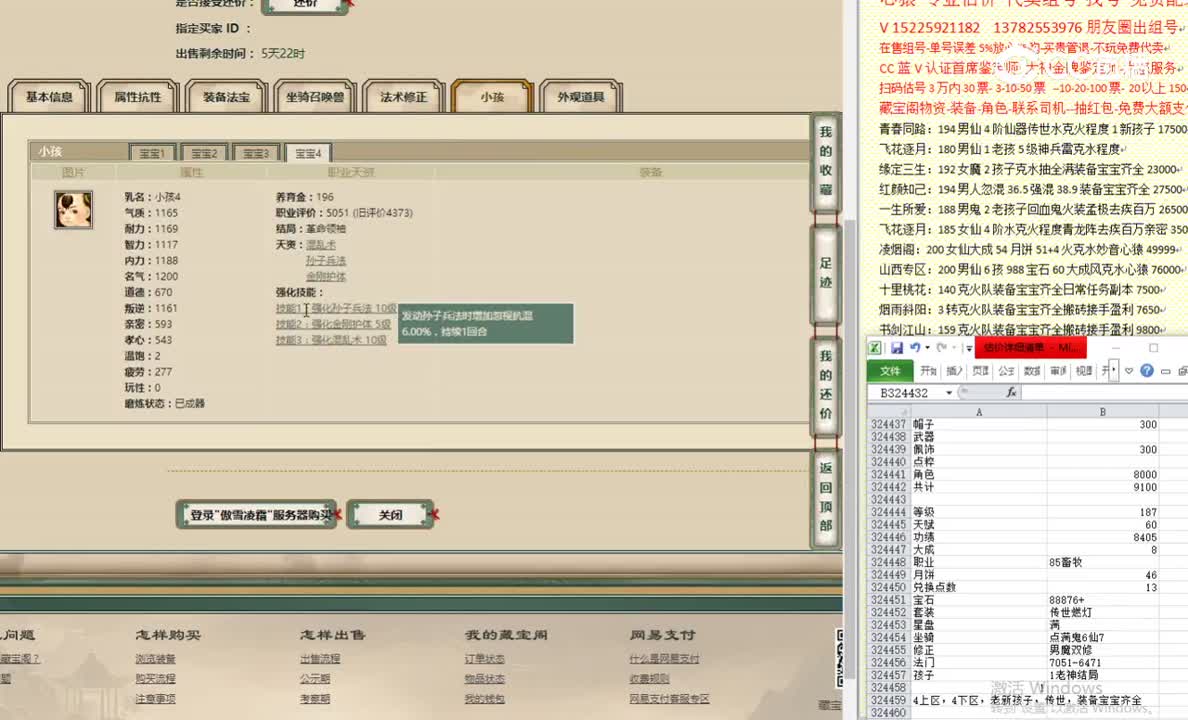Open the Undo history dropdown arrow
Viewport: 1188px width, 720px height.
(x=926, y=347)
